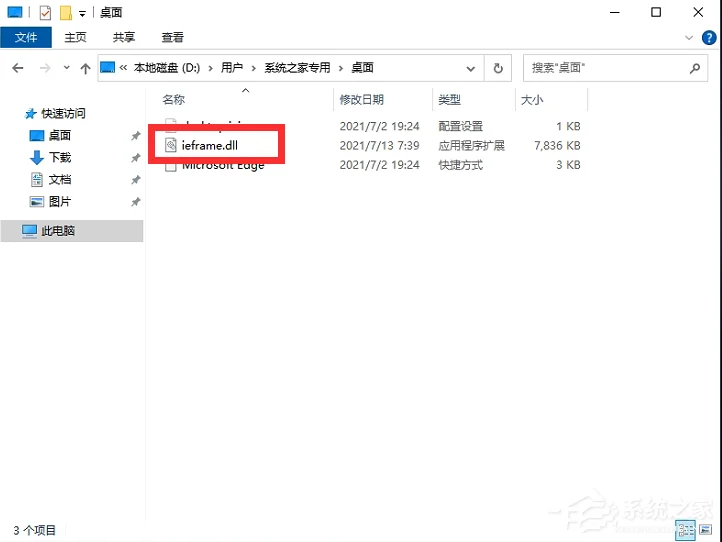722x542 pixels.
Task: Open the help question mark icon
Action: (x=709, y=38)
